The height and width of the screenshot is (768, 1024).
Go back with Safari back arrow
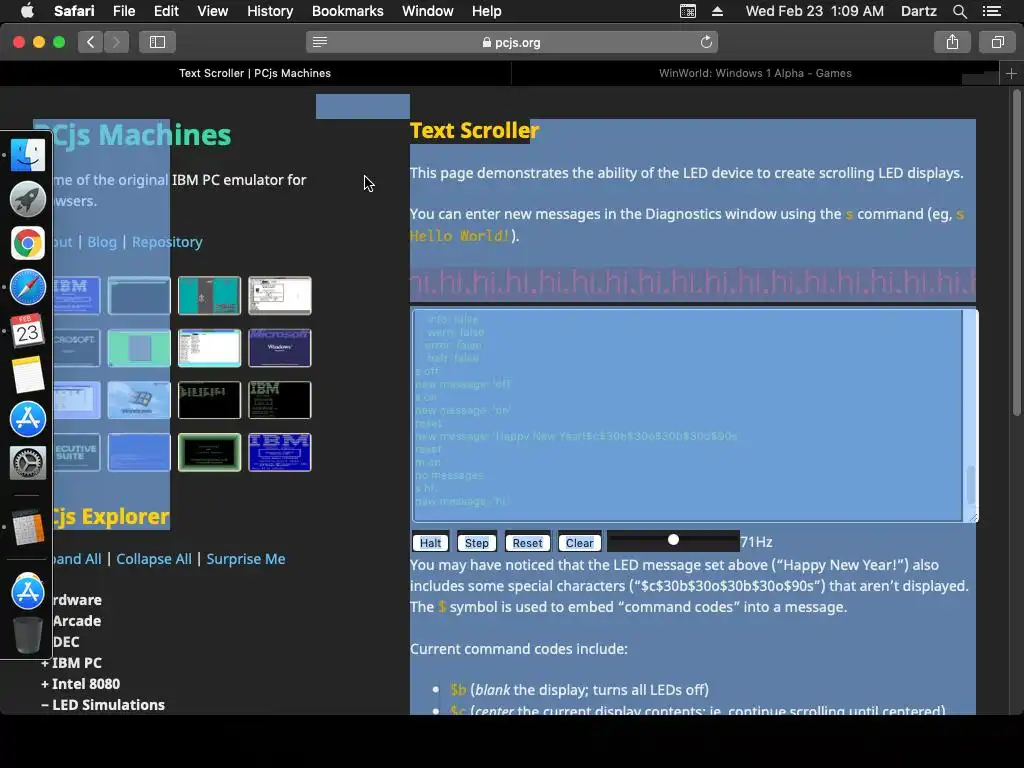91,42
